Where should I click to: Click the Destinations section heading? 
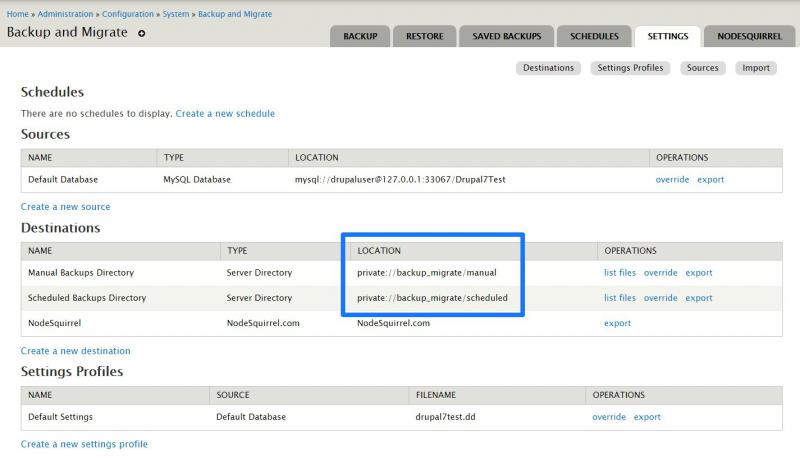point(60,227)
